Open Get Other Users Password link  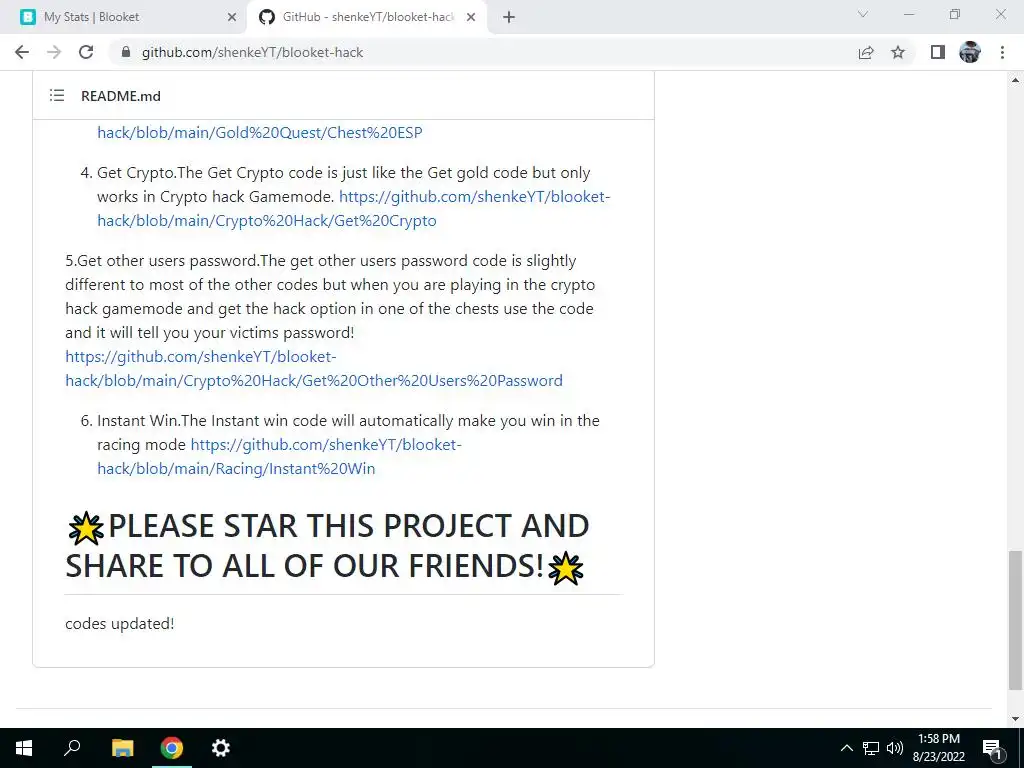pyautogui.click(x=313, y=368)
